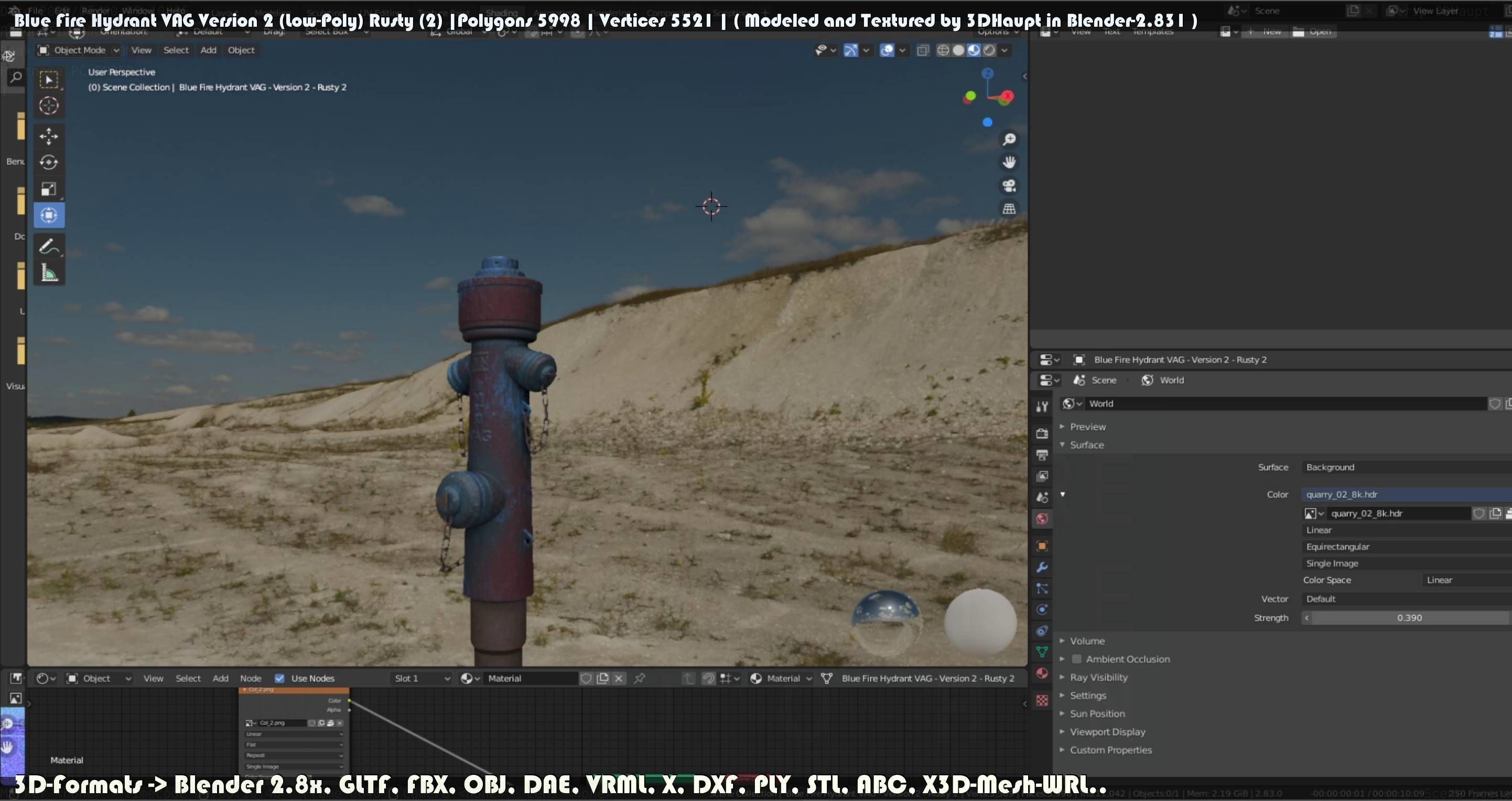Open the shading options dropdown arrow
Screen dimensions: 1512x801
pos(1005,50)
